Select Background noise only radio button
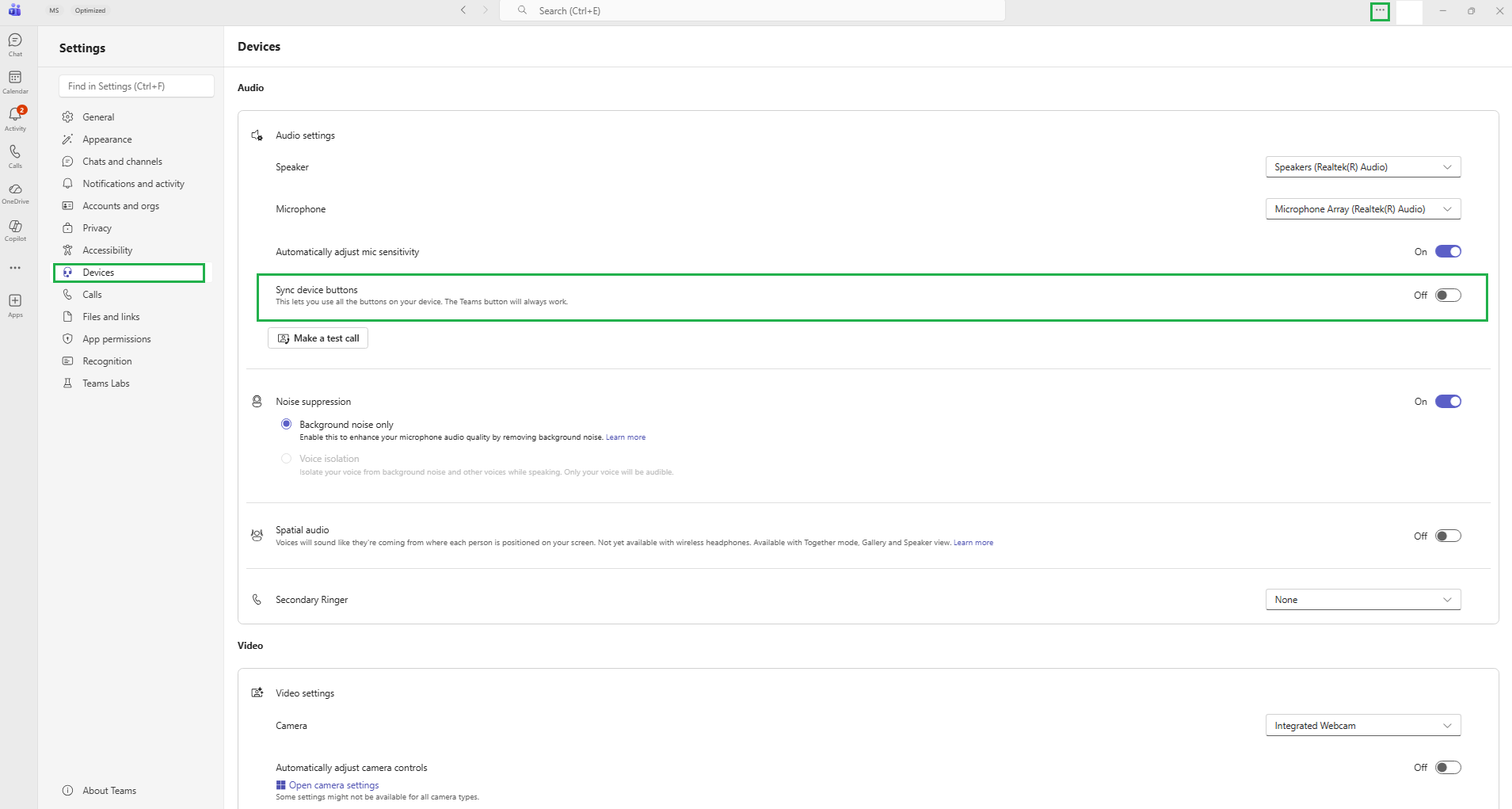Screen dimensions: 1512x809 pyautogui.click(x=287, y=425)
